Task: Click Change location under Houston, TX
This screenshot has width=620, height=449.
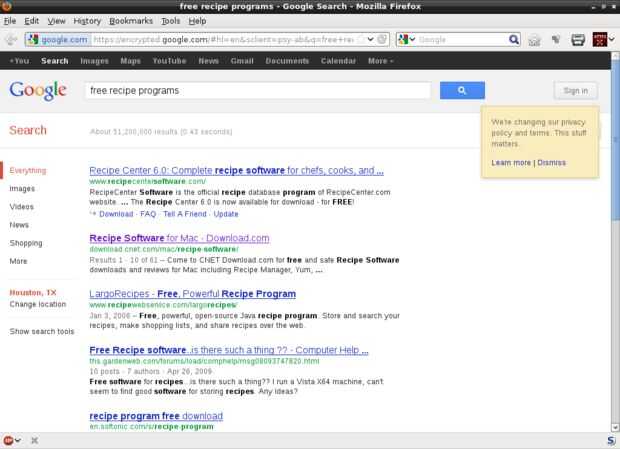Action: click(x=38, y=304)
